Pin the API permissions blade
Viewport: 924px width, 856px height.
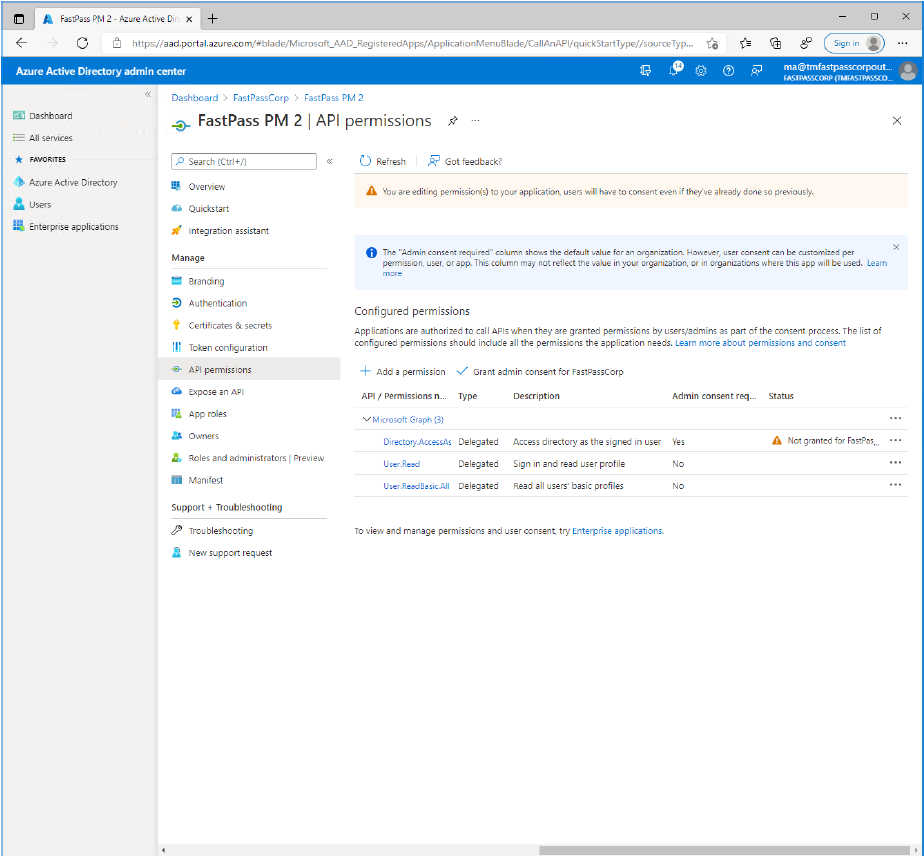(452, 121)
